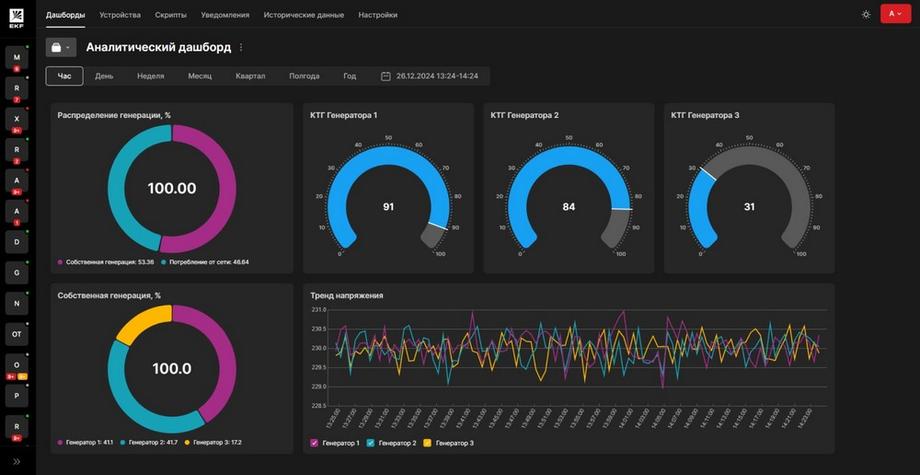Select the M device tile in sidebar
Viewport: 920px width, 475px height.
[17, 57]
